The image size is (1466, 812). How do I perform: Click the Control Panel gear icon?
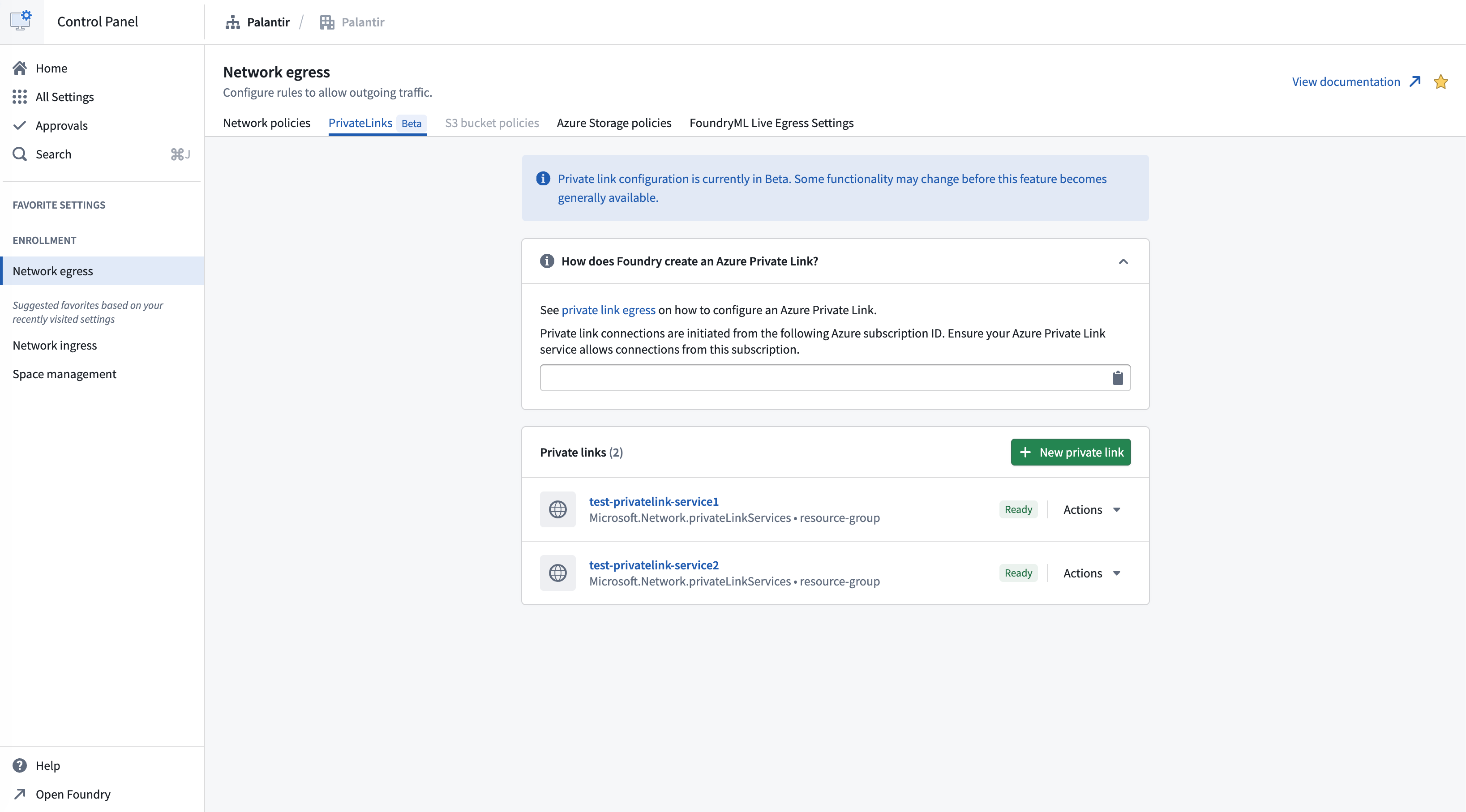(x=21, y=21)
